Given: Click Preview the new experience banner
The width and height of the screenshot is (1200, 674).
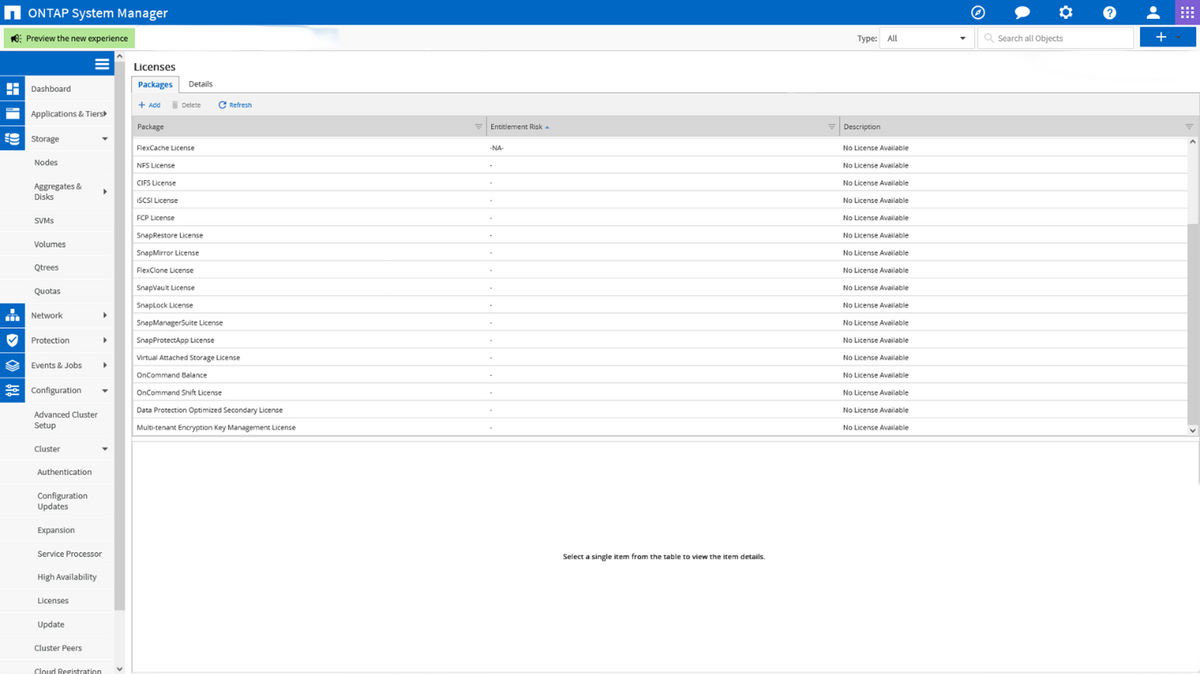Looking at the screenshot, I should (69, 38).
